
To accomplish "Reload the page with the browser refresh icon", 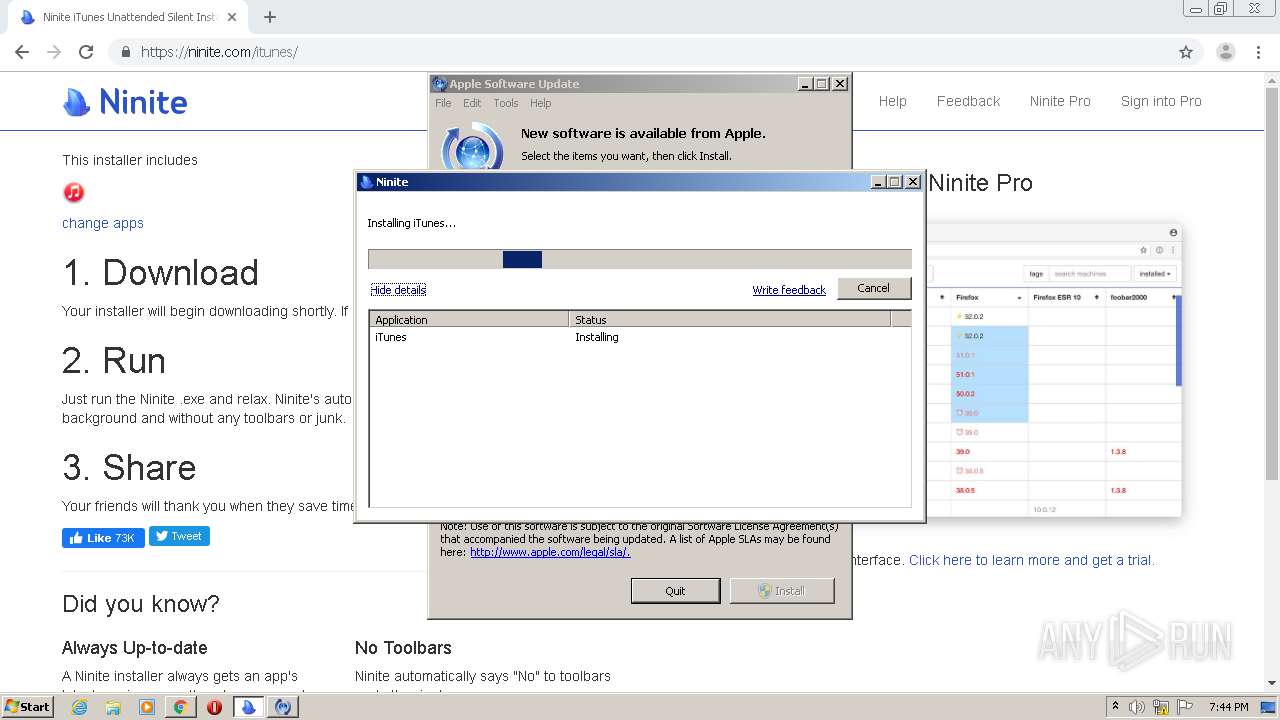I will tap(86, 52).
